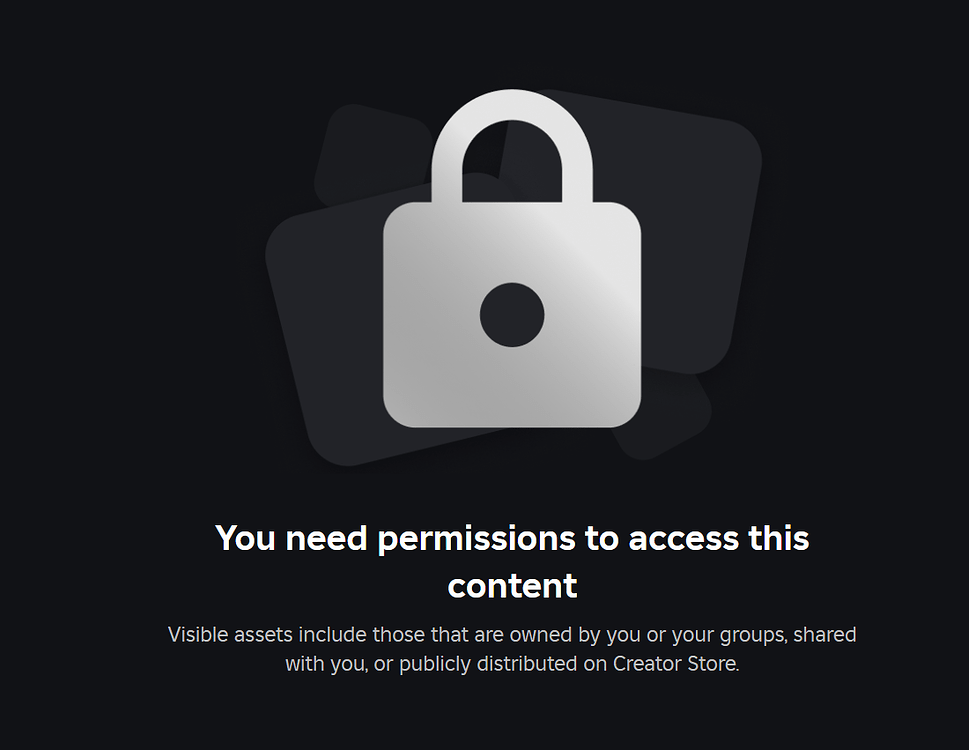Viewport: 969px width, 750px height.
Task: Click the word 'access' in the heading
Action: point(683,539)
